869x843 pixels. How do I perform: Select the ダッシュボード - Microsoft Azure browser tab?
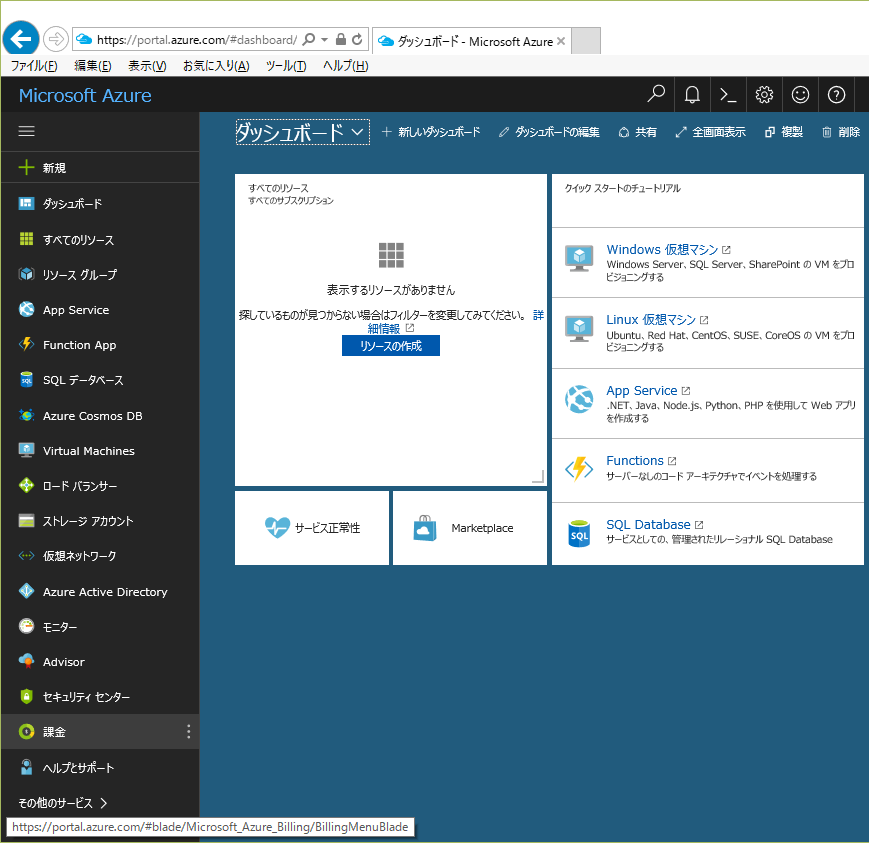(x=471, y=41)
